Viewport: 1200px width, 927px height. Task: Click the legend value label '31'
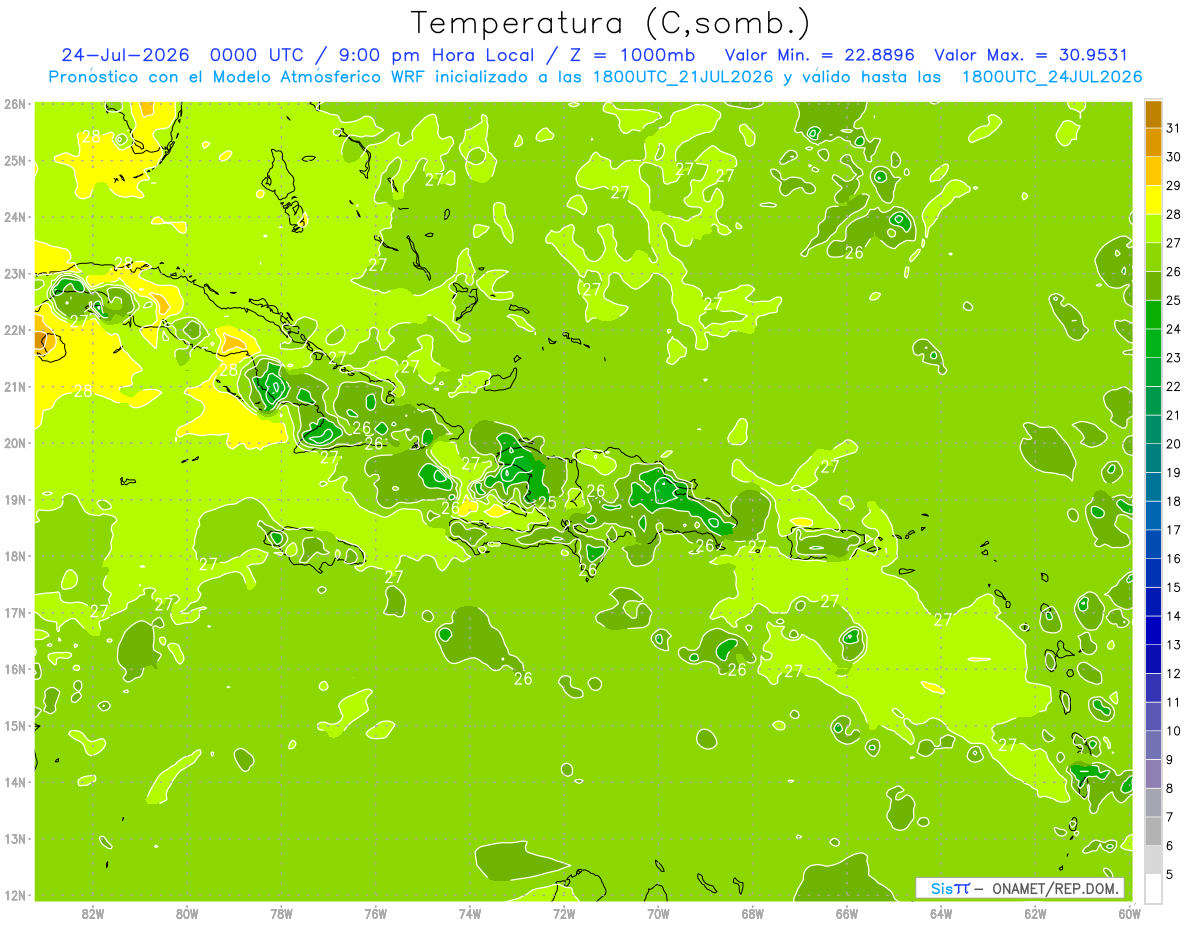click(1174, 128)
